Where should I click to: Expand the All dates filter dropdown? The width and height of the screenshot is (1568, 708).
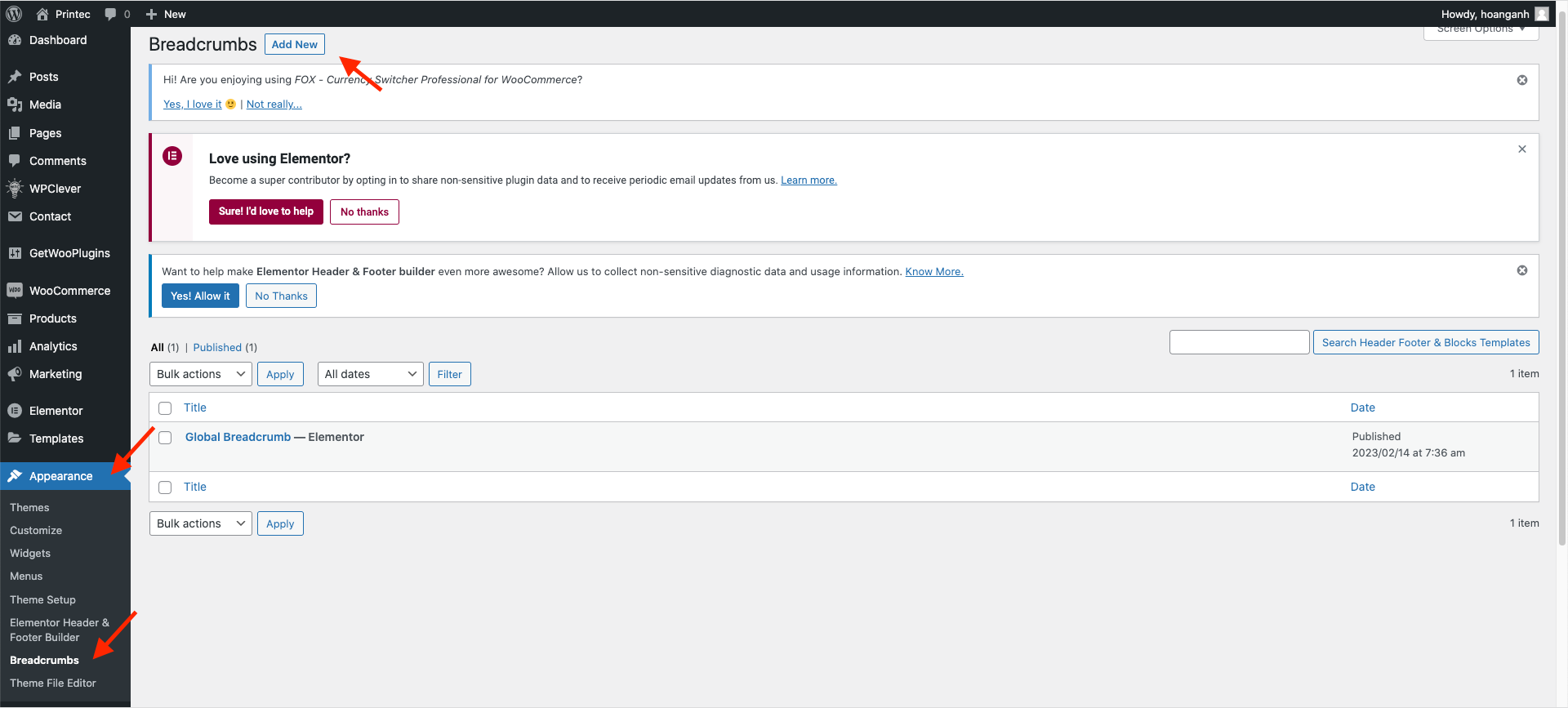pyautogui.click(x=370, y=374)
